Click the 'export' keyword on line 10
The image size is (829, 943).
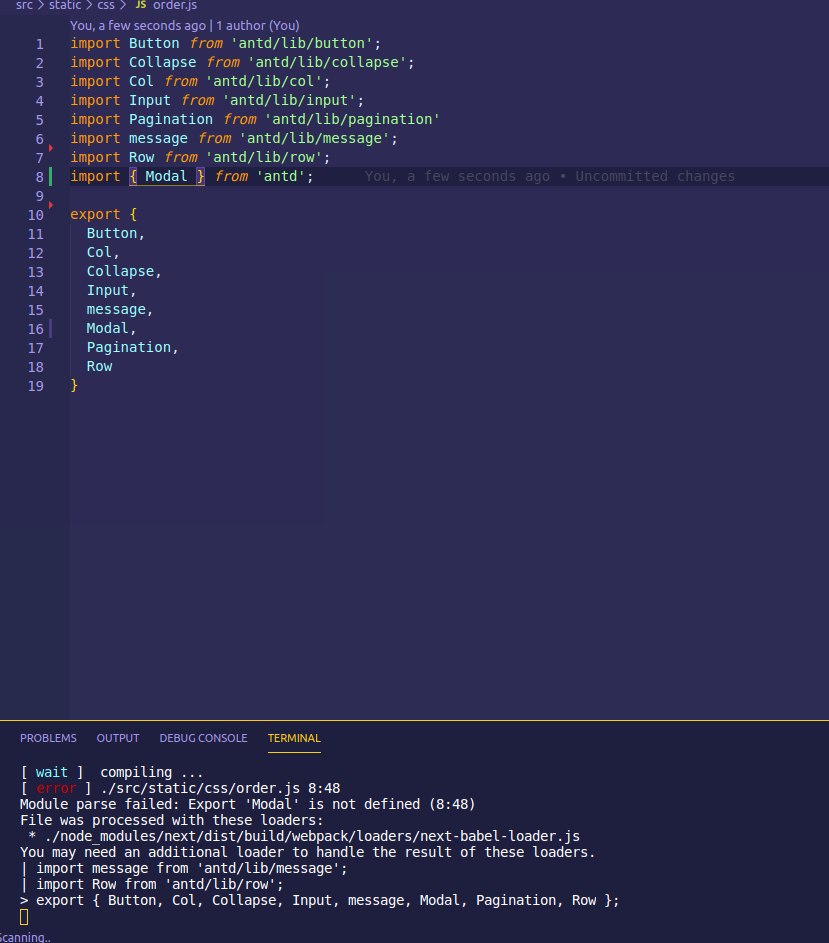(95, 214)
